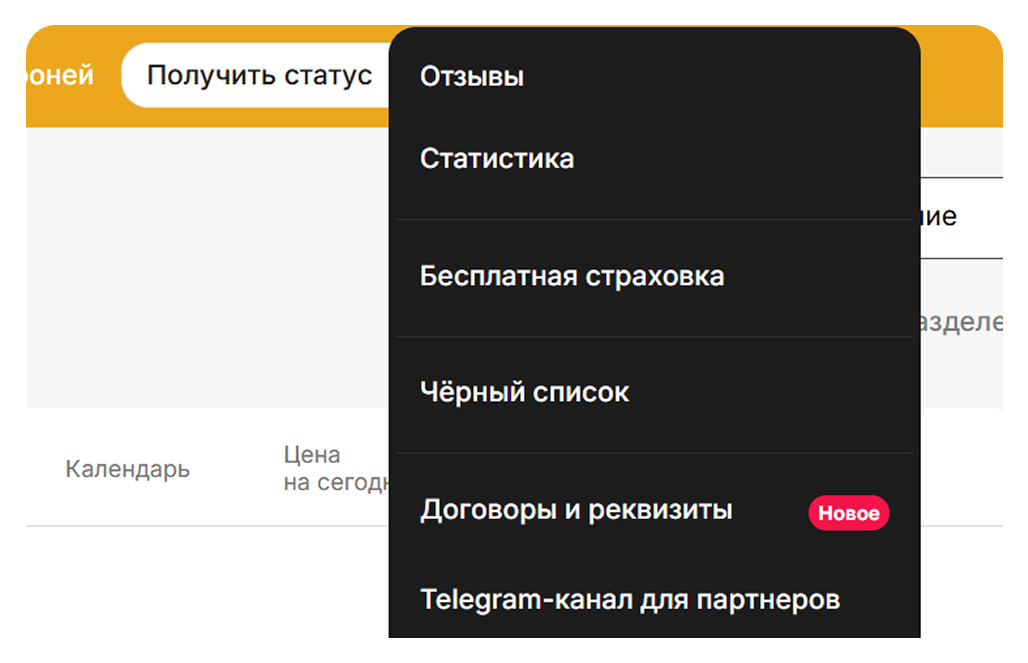Focus the partially hidden input field on right
The image size is (1028, 663).
coord(960,217)
